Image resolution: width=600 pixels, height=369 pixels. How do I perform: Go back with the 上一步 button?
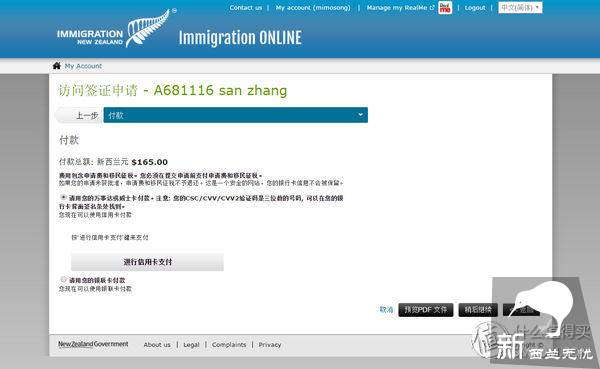(x=80, y=115)
